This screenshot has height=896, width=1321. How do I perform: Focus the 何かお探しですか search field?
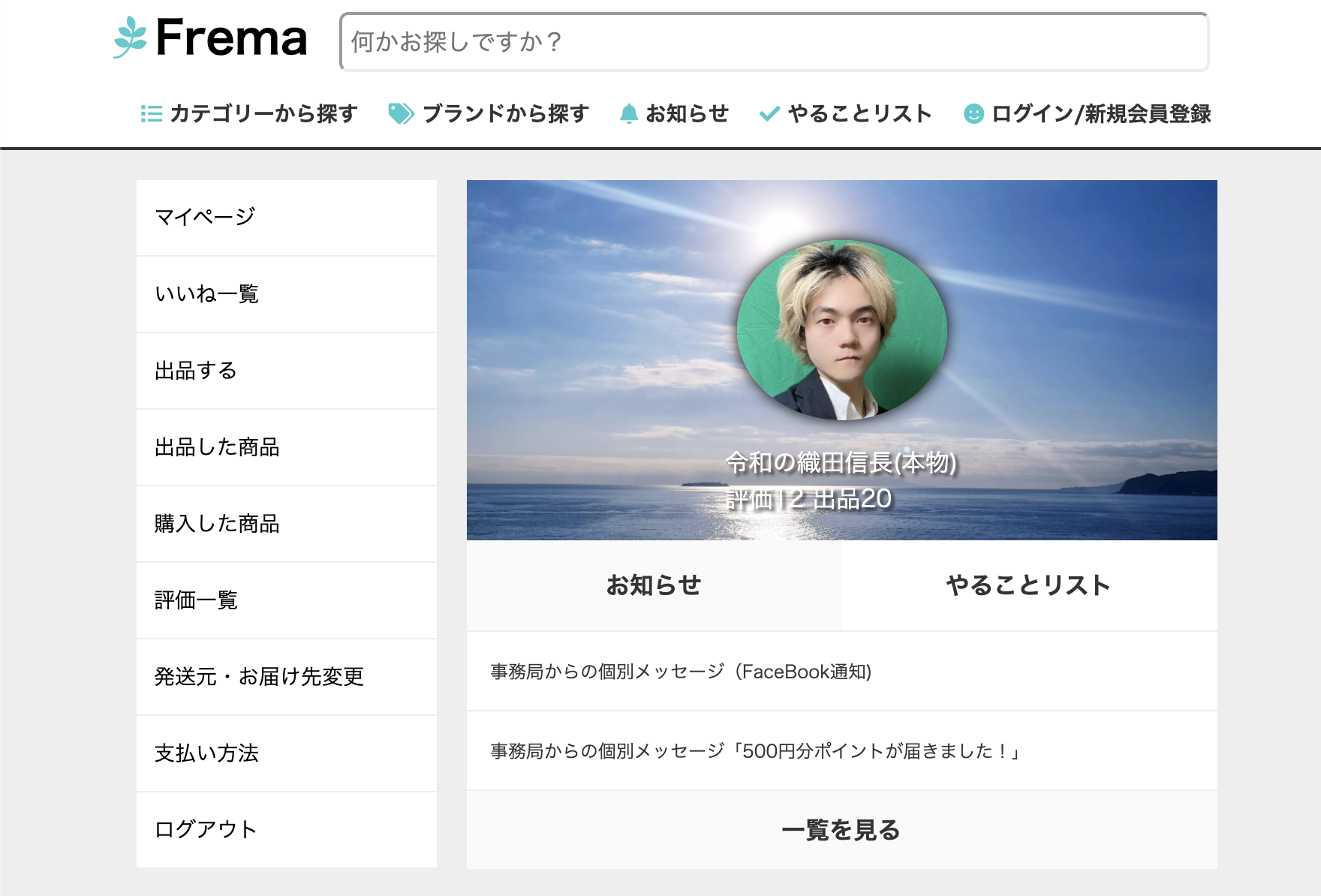click(773, 42)
